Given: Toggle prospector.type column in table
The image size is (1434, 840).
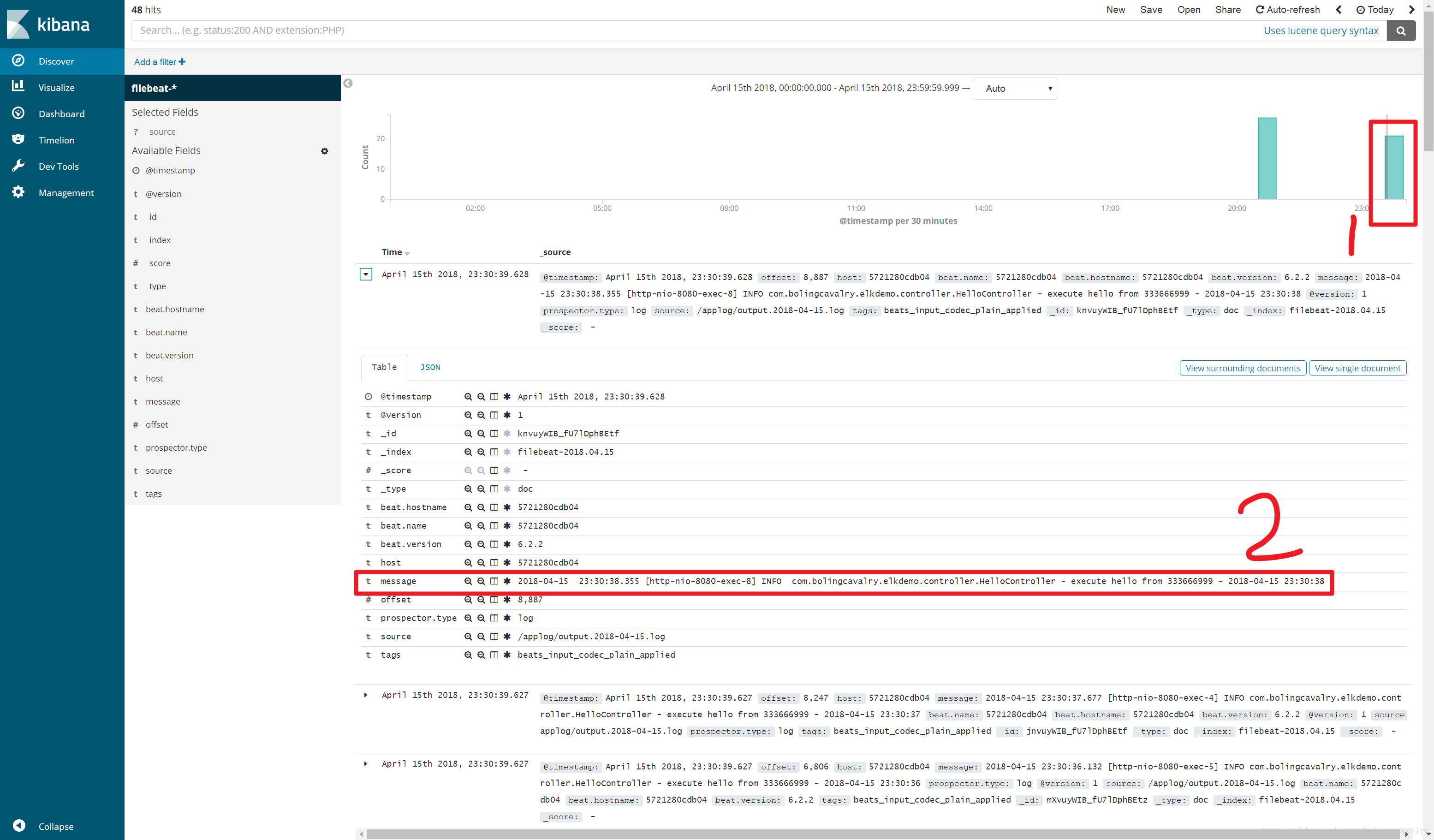Looking at the screenshot, I should tap(494, 618).
